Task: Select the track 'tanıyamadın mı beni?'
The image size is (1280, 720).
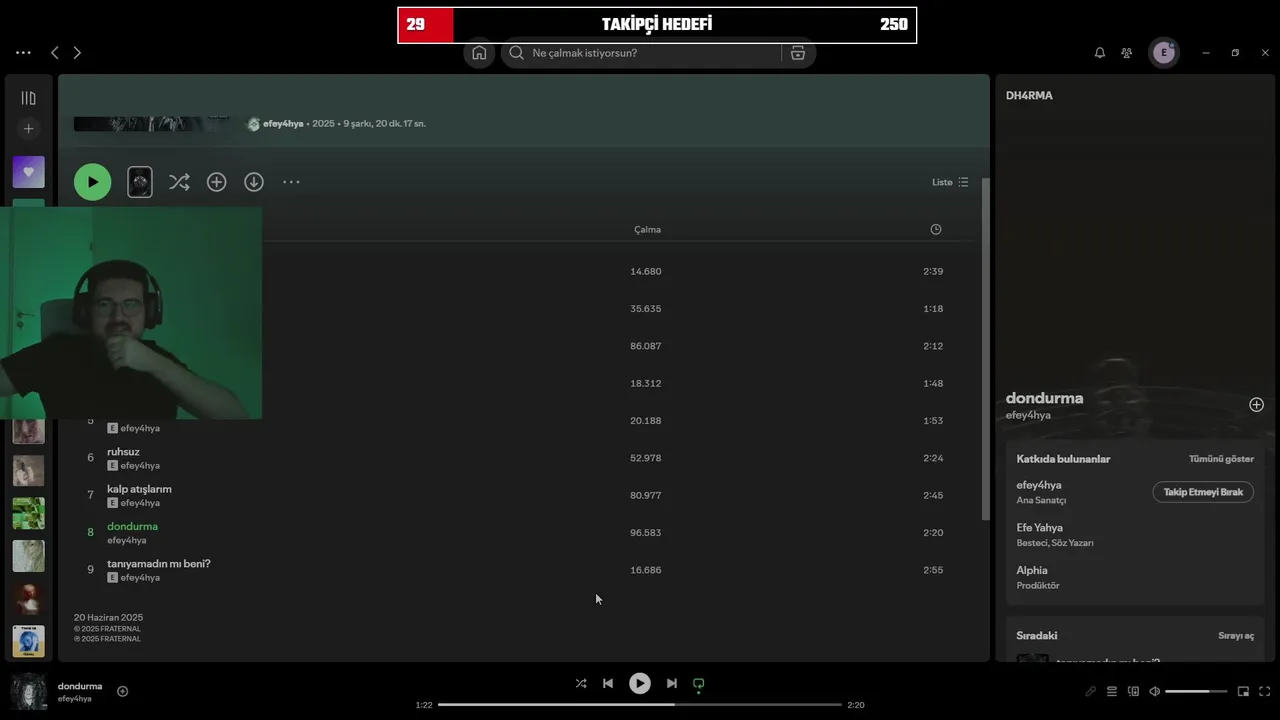Action: coord(158,564)
